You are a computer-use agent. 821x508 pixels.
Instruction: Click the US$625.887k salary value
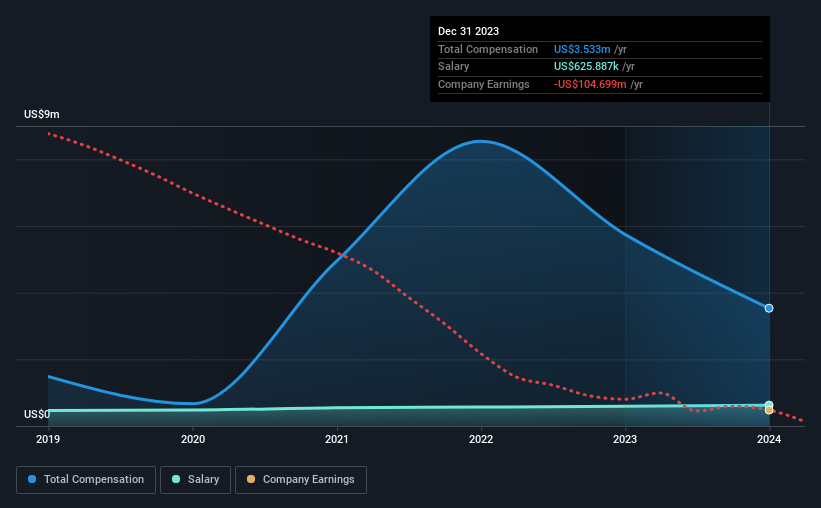point(586,67)
